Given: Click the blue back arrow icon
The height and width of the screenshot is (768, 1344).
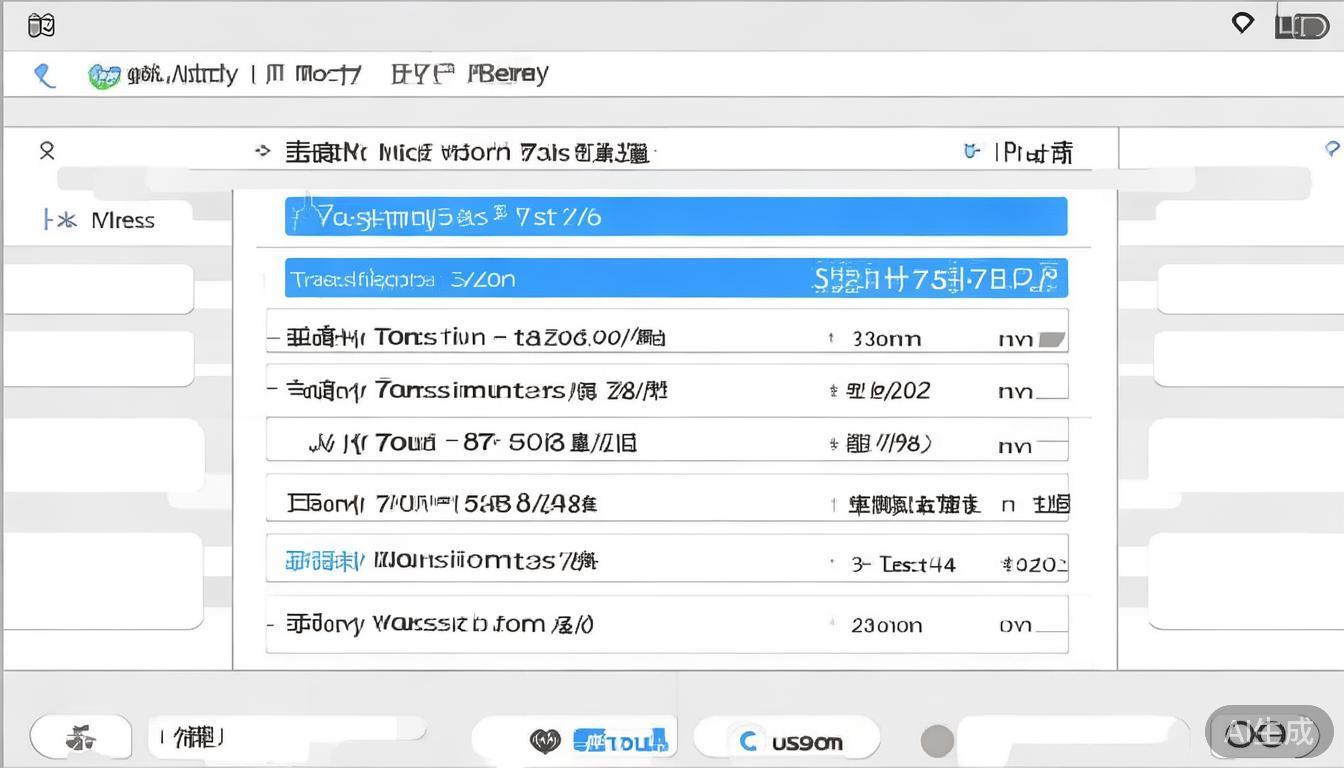Looking at the screenshot, I should (x=44, y=75).
